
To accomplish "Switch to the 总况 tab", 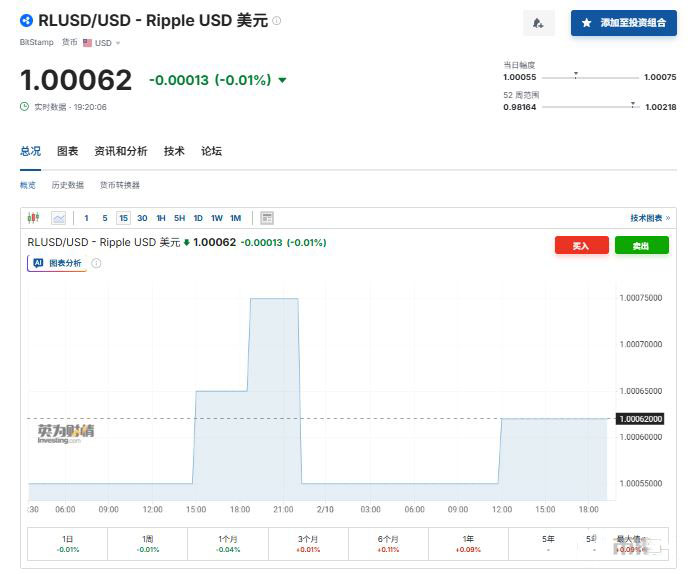I will click(30, 151).
